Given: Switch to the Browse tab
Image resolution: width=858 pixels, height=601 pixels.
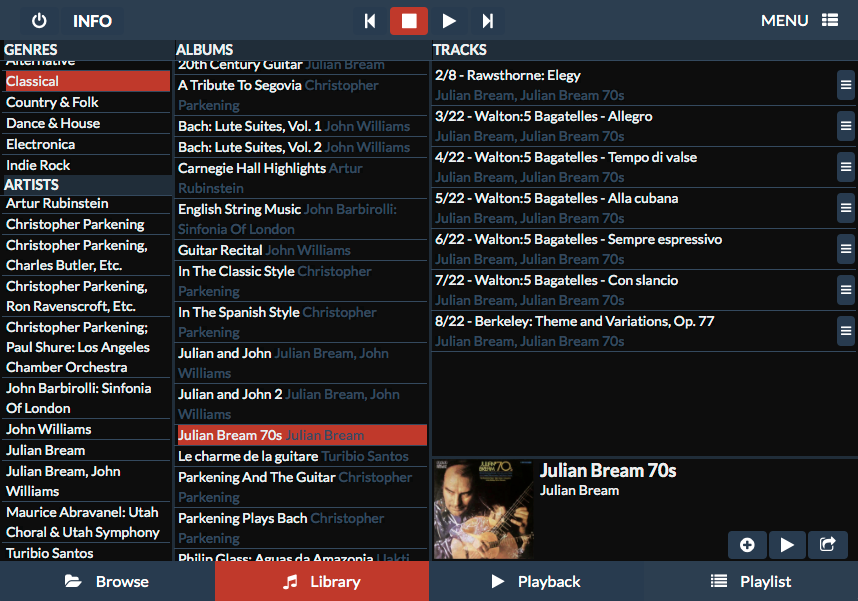Looking at the screenshot, I should pos(107,581).
